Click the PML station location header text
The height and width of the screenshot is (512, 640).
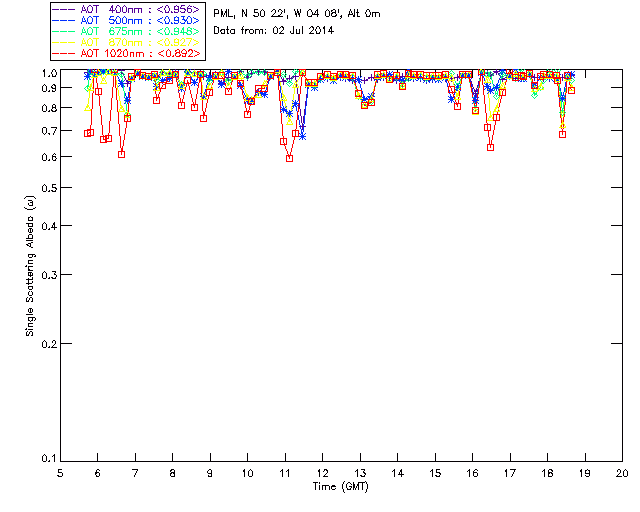point(297,14)
